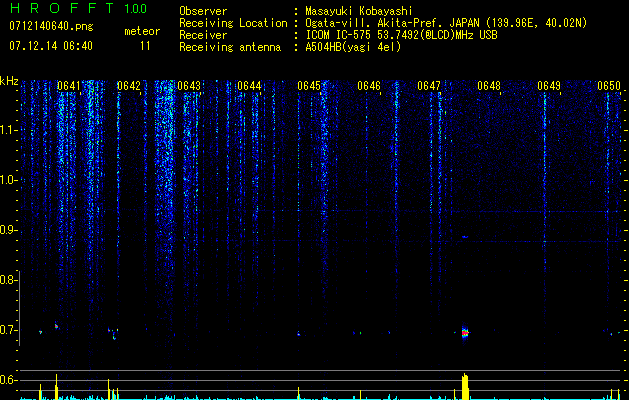Screen dimensions: 629x400
Task: Click the 0642 time marker
Action: point(129,86)
